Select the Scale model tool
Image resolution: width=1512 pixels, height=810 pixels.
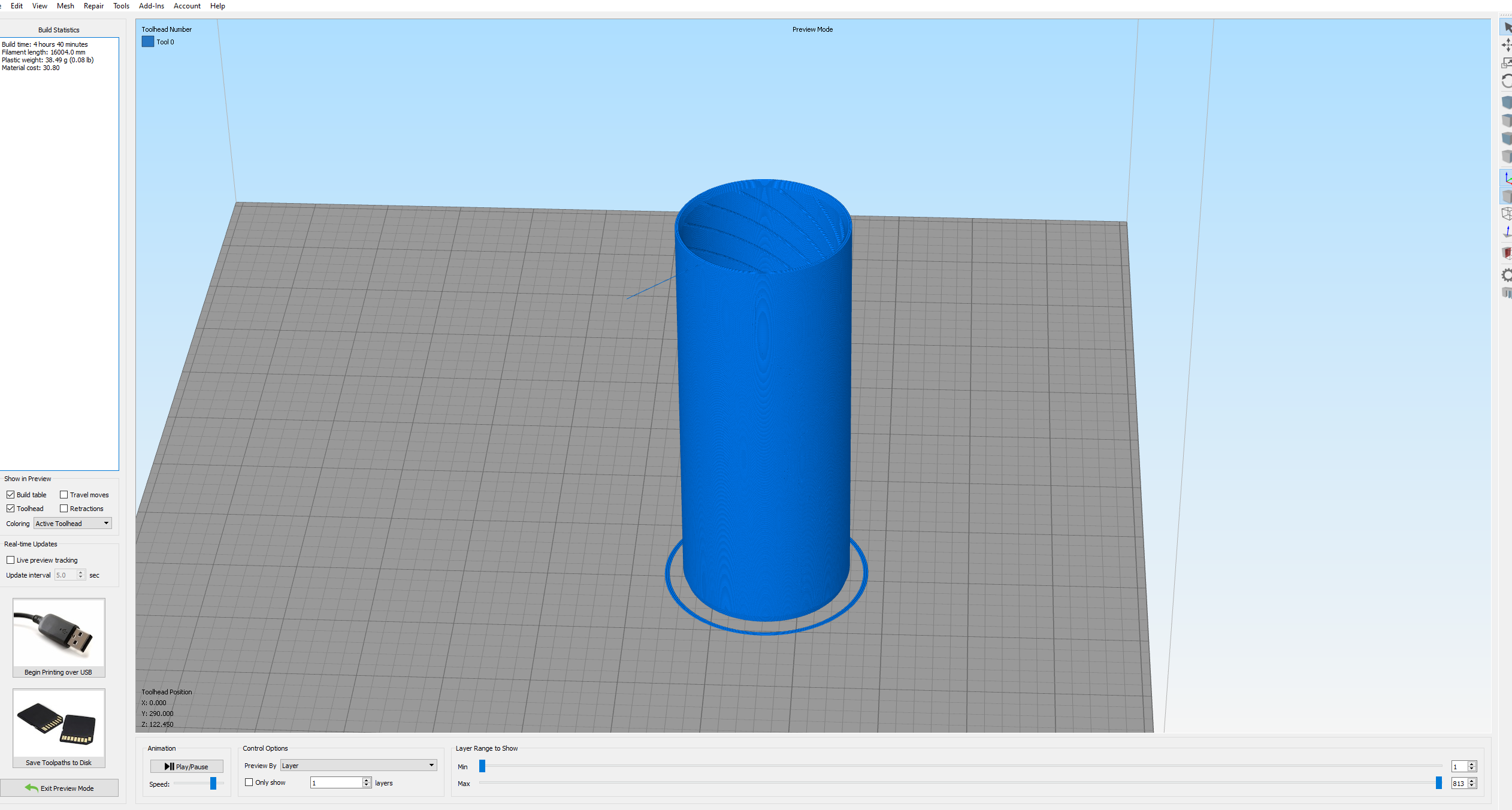click(1506, 63)
